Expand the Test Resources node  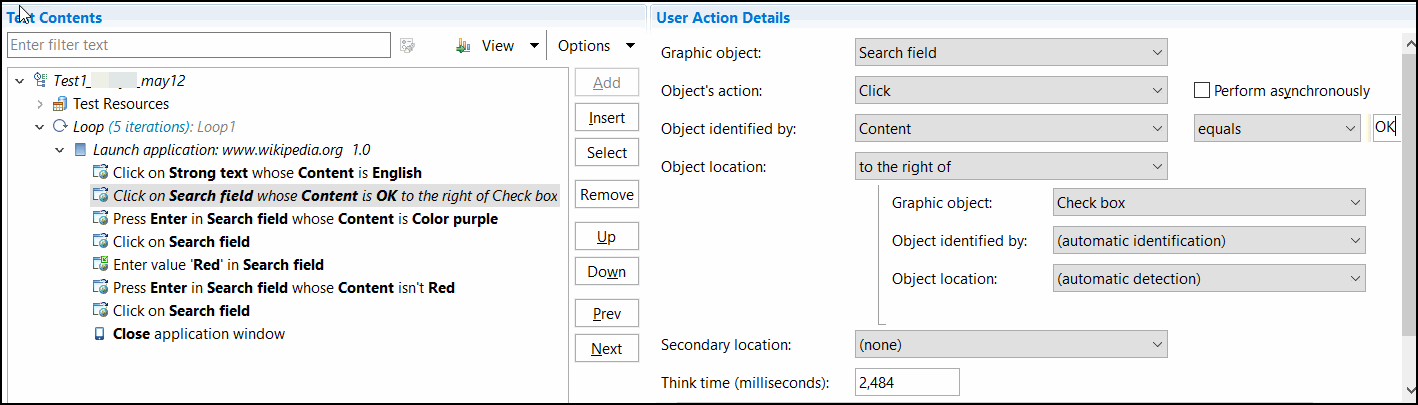click(40, 104)
